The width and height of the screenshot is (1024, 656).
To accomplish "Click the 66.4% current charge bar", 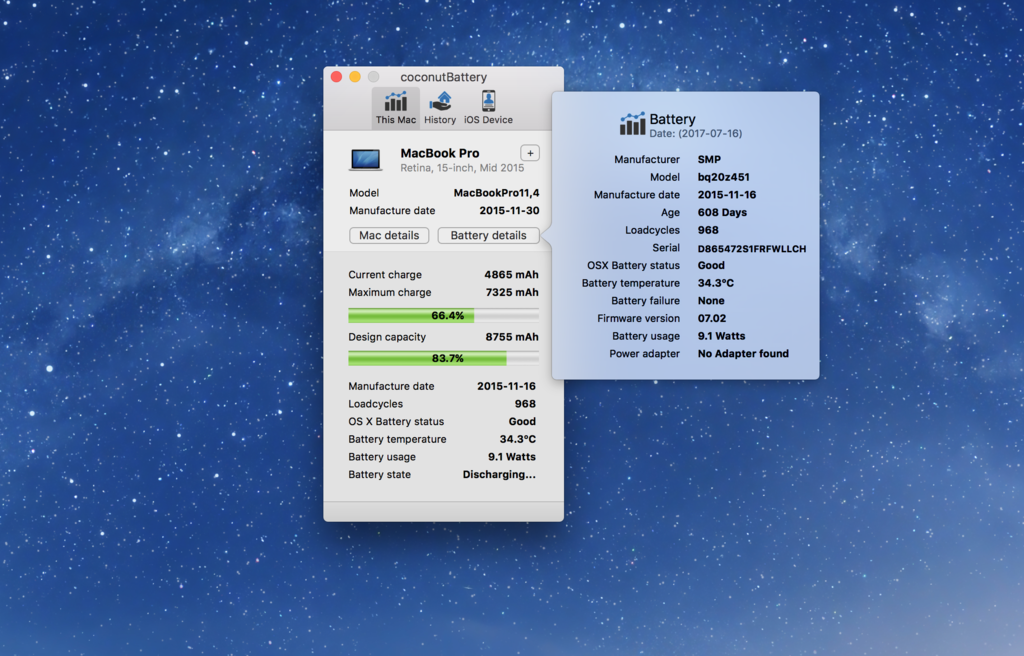I will tap(443, 316).
